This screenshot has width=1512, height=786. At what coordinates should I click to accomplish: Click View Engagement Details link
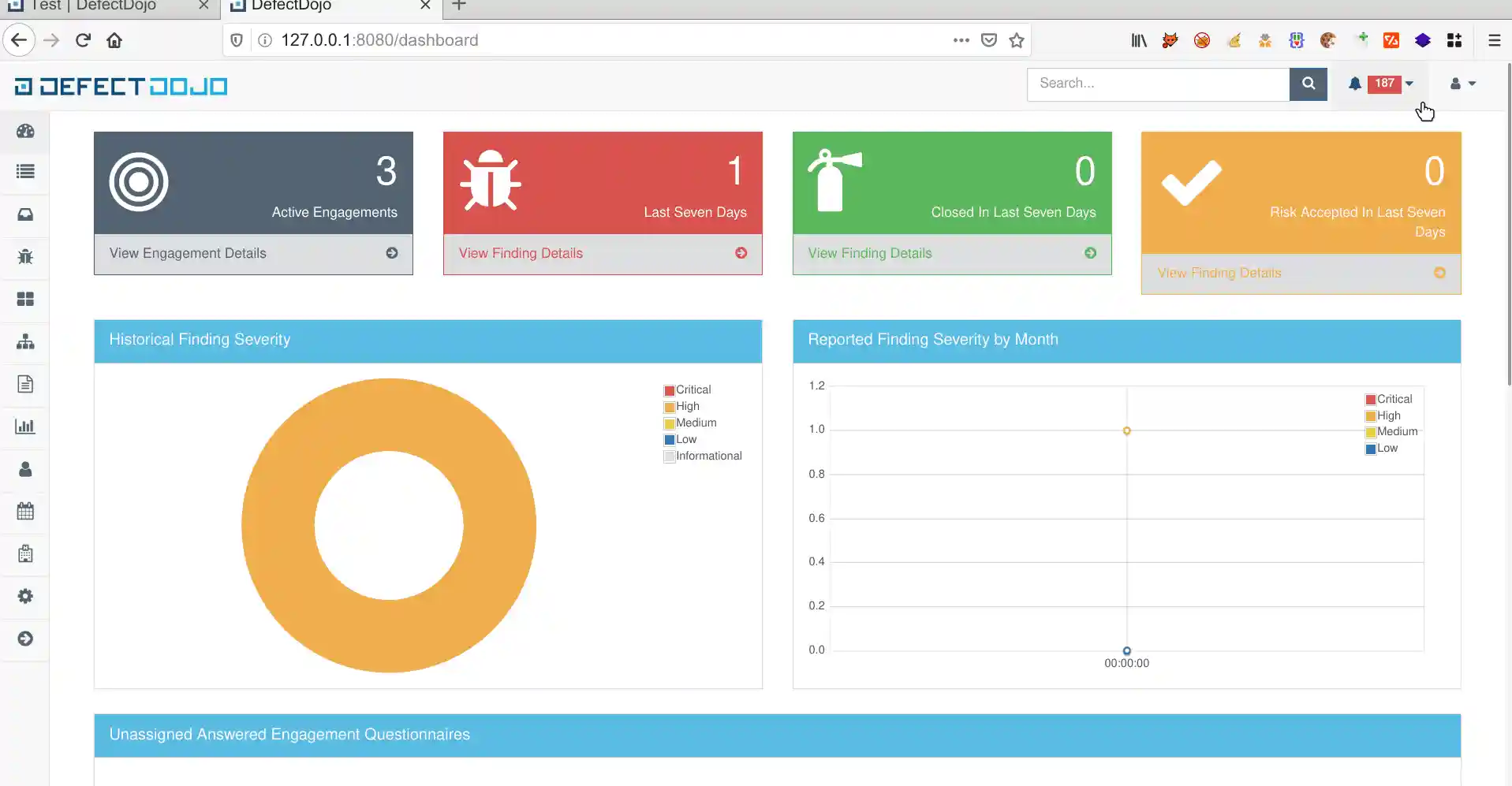[188, 253]
